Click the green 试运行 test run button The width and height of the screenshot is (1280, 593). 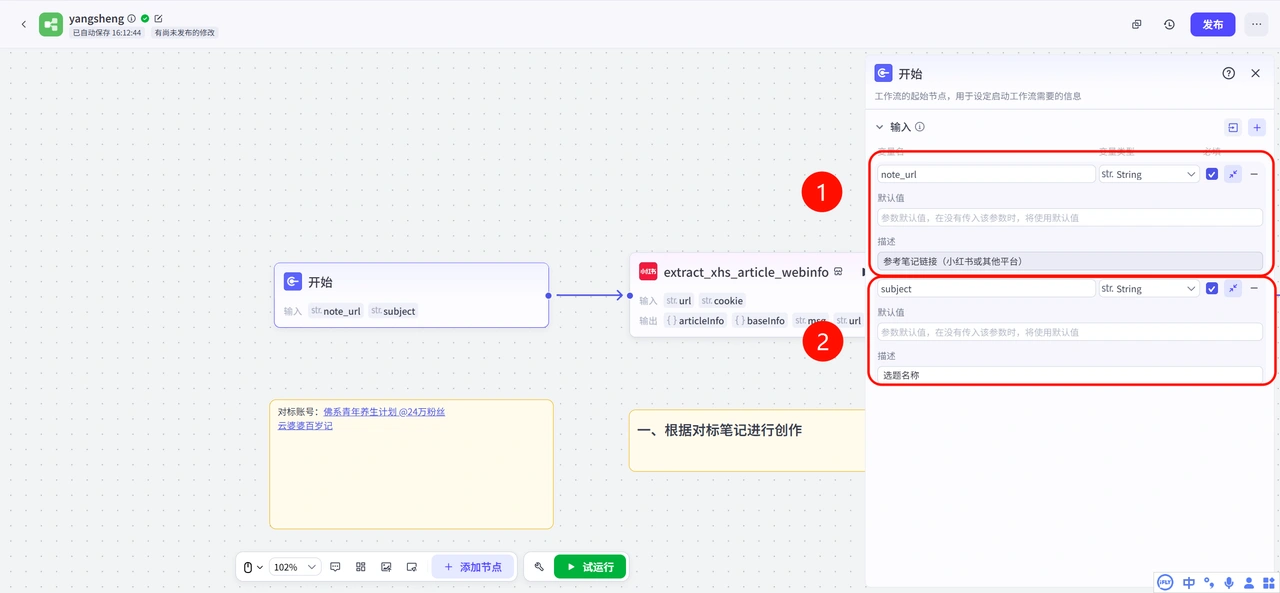click(x=590, y=567)
